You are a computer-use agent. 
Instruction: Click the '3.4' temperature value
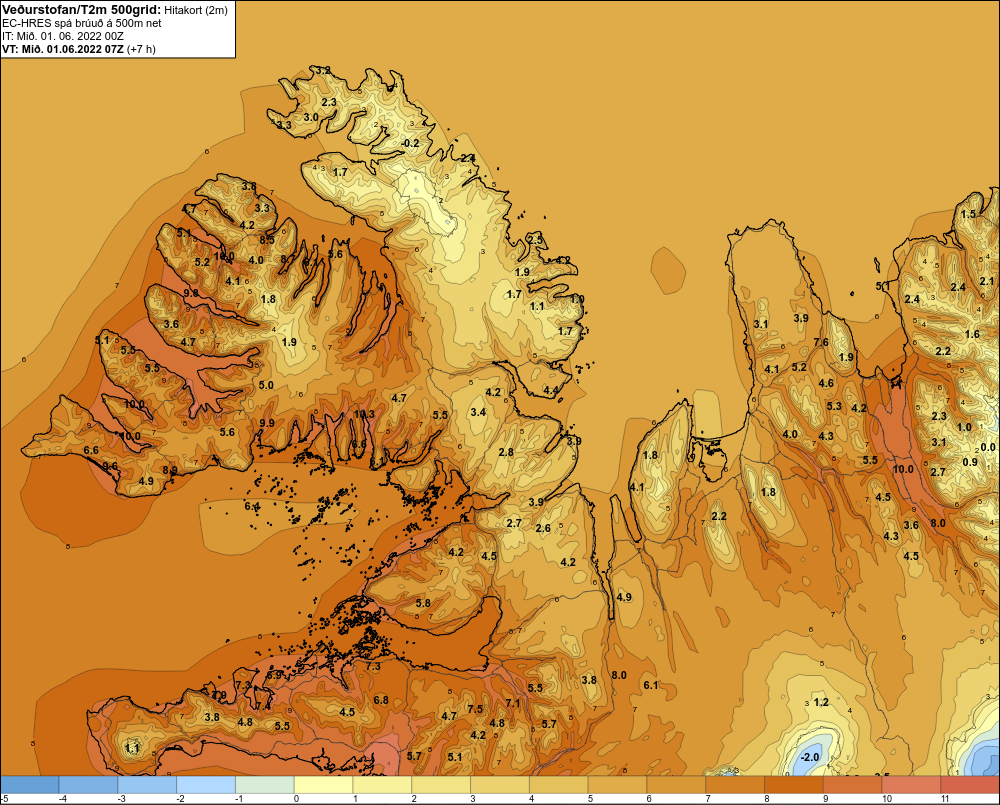click(478, 412)
